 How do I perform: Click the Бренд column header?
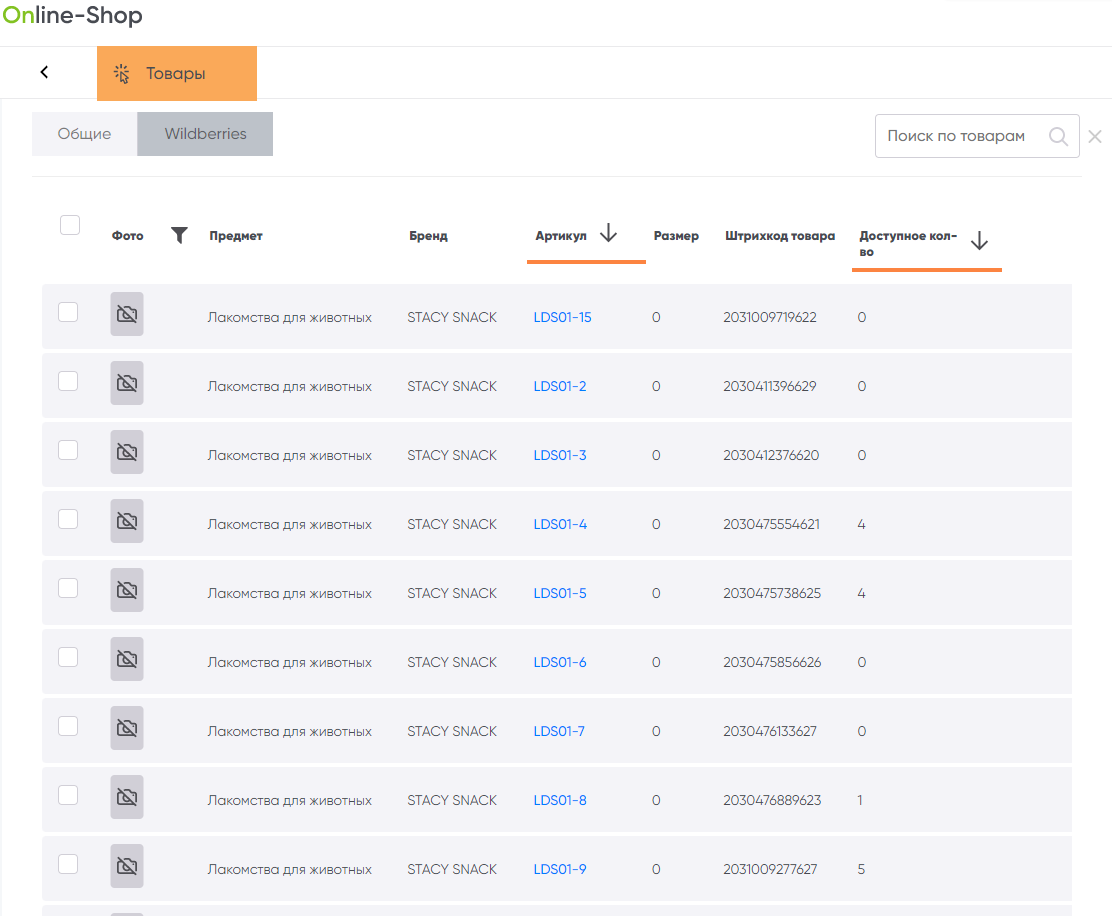(x=428, y=235)
